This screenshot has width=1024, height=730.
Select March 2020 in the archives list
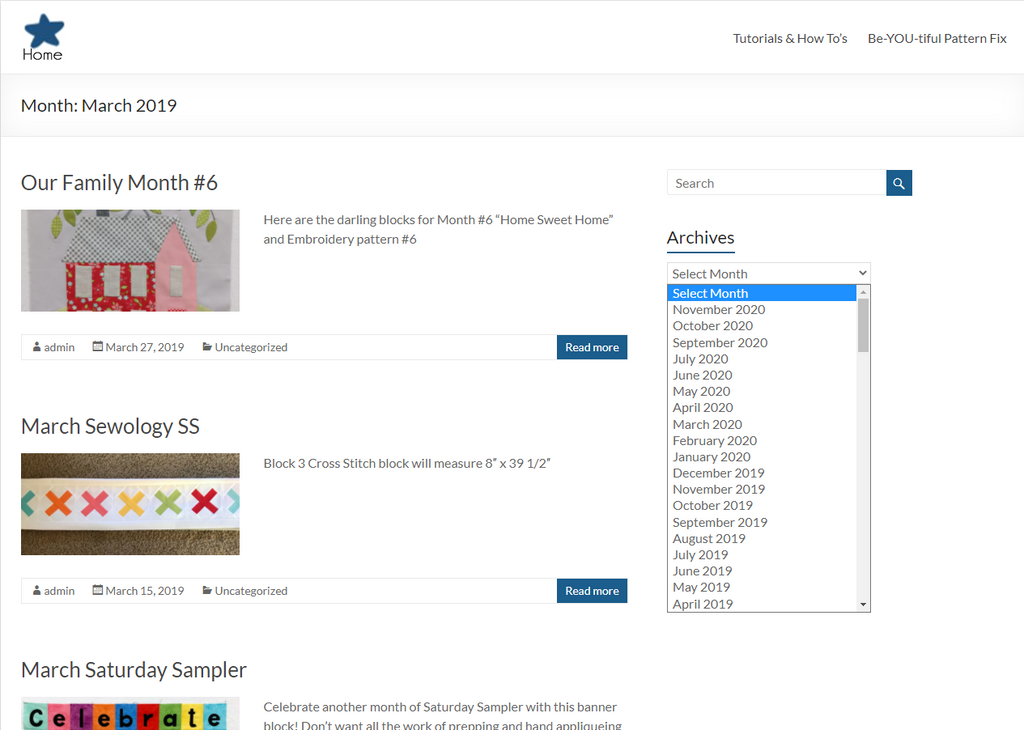(707, 424)
